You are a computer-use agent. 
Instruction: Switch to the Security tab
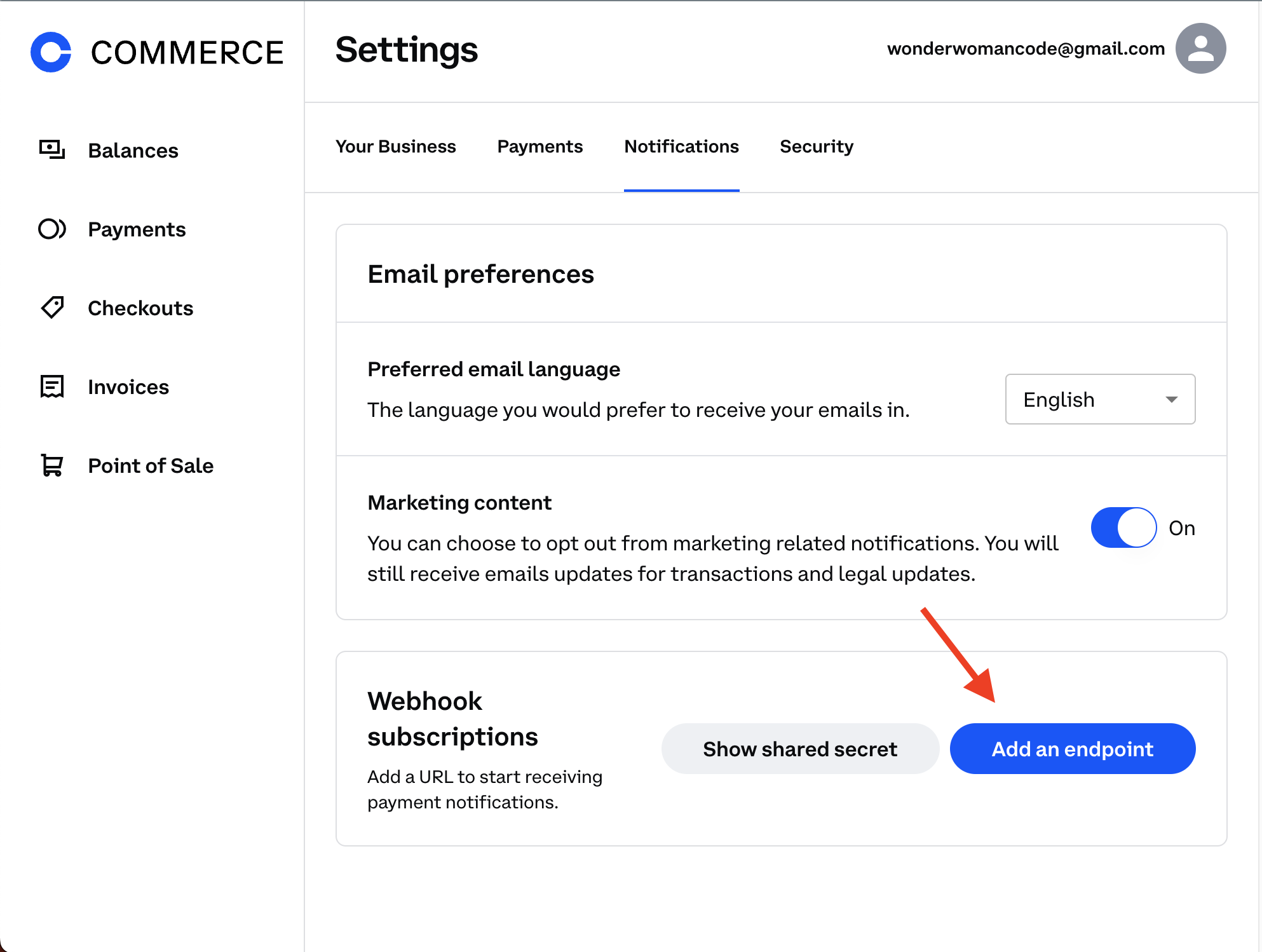[x=816, y=147]
